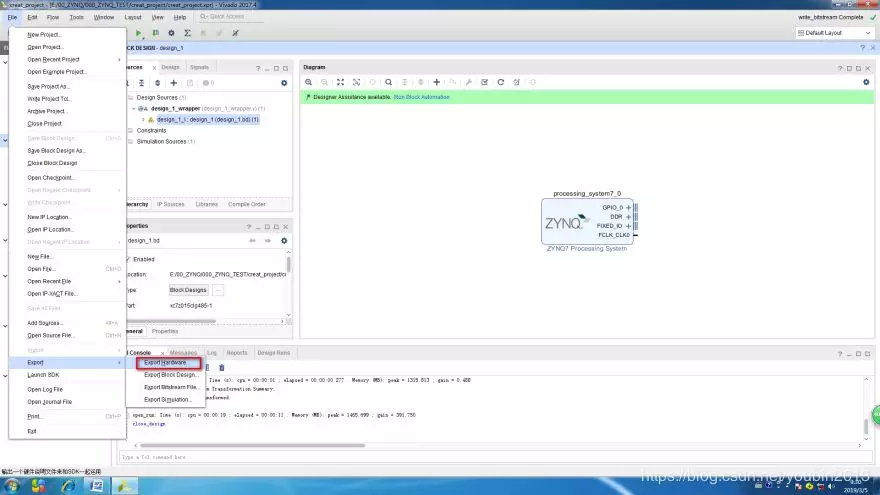
Task: Click the Tcl command input field
Action: pyautogui.click(x=496, y=457)
